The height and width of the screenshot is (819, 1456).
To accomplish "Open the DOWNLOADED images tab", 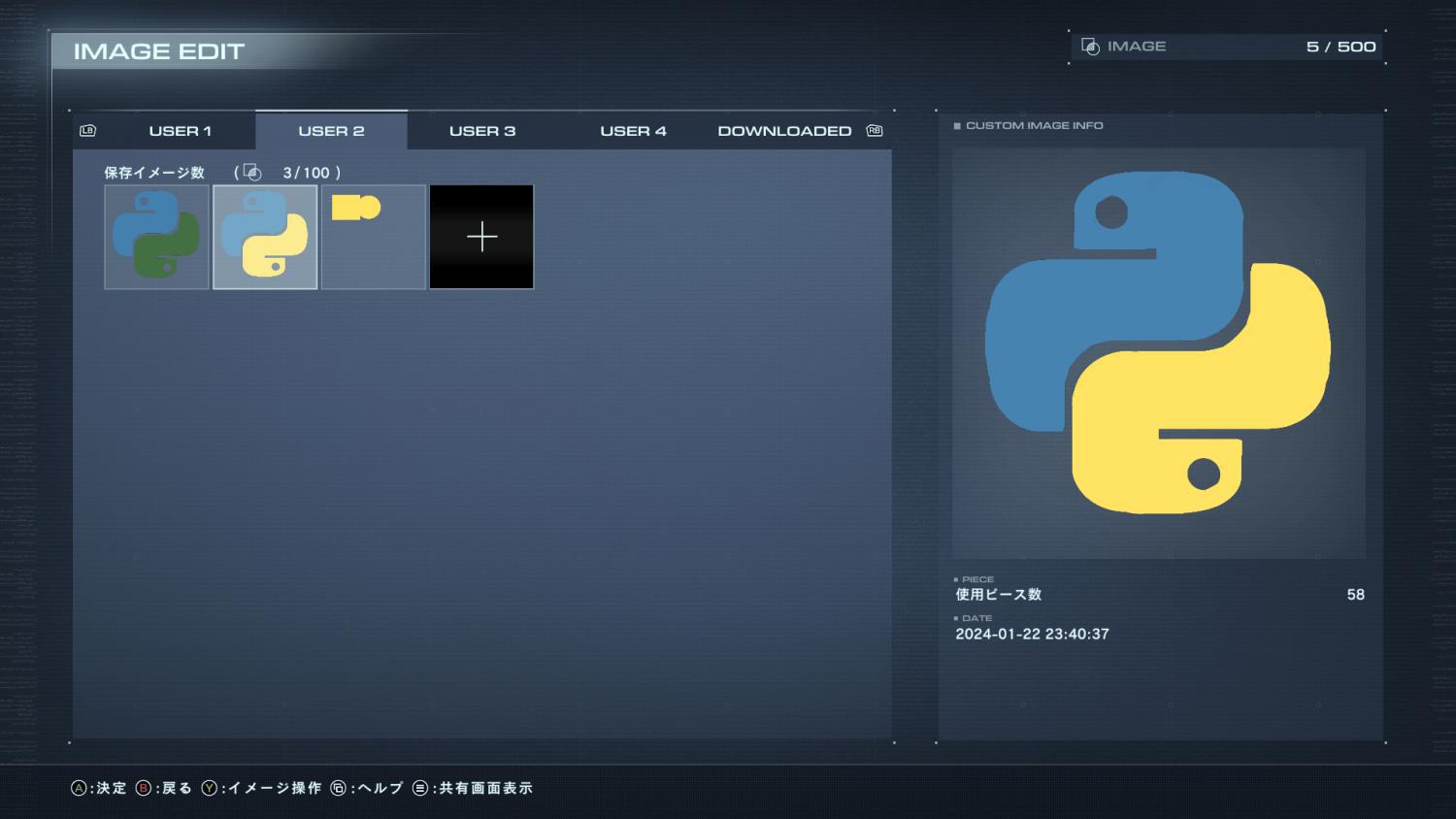I will [x=784, y=131].
